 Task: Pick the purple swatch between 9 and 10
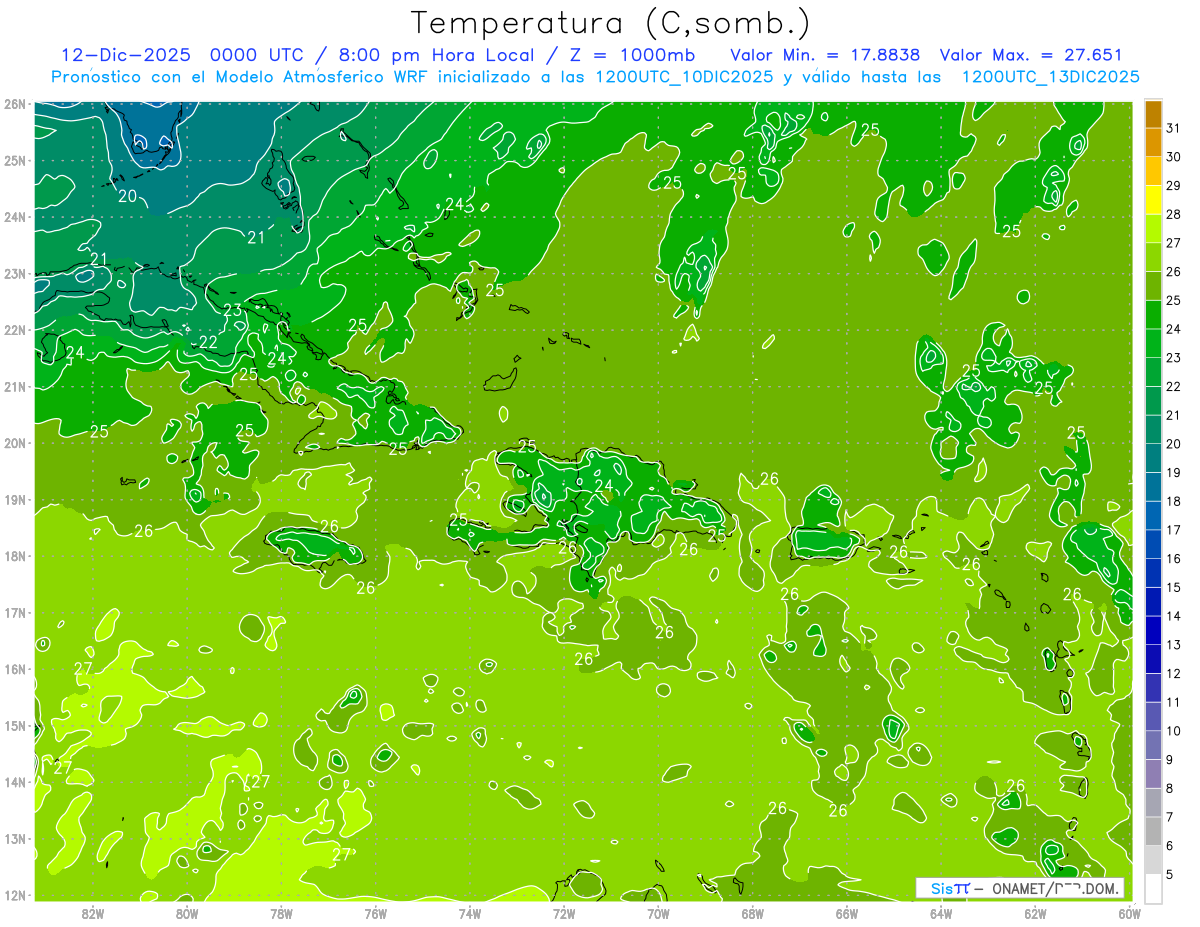click(x=1153, y=745)
